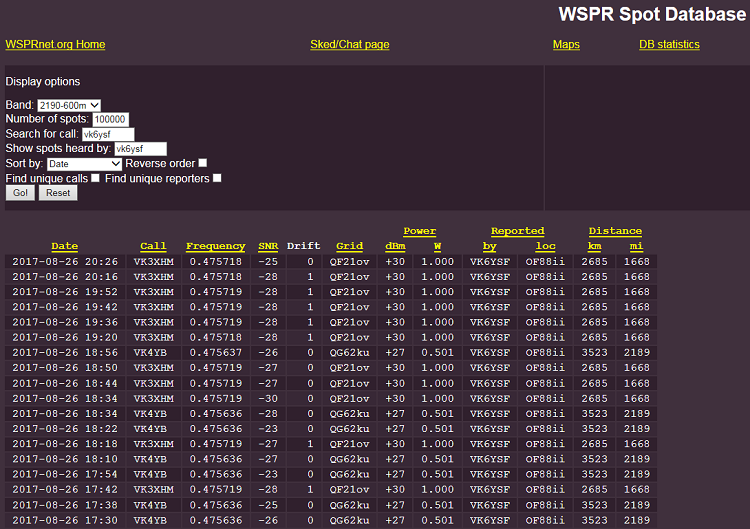This screenshot has width=750, height=529.
Task: Expand the Band dropdown
Action: tap(69, 105)
